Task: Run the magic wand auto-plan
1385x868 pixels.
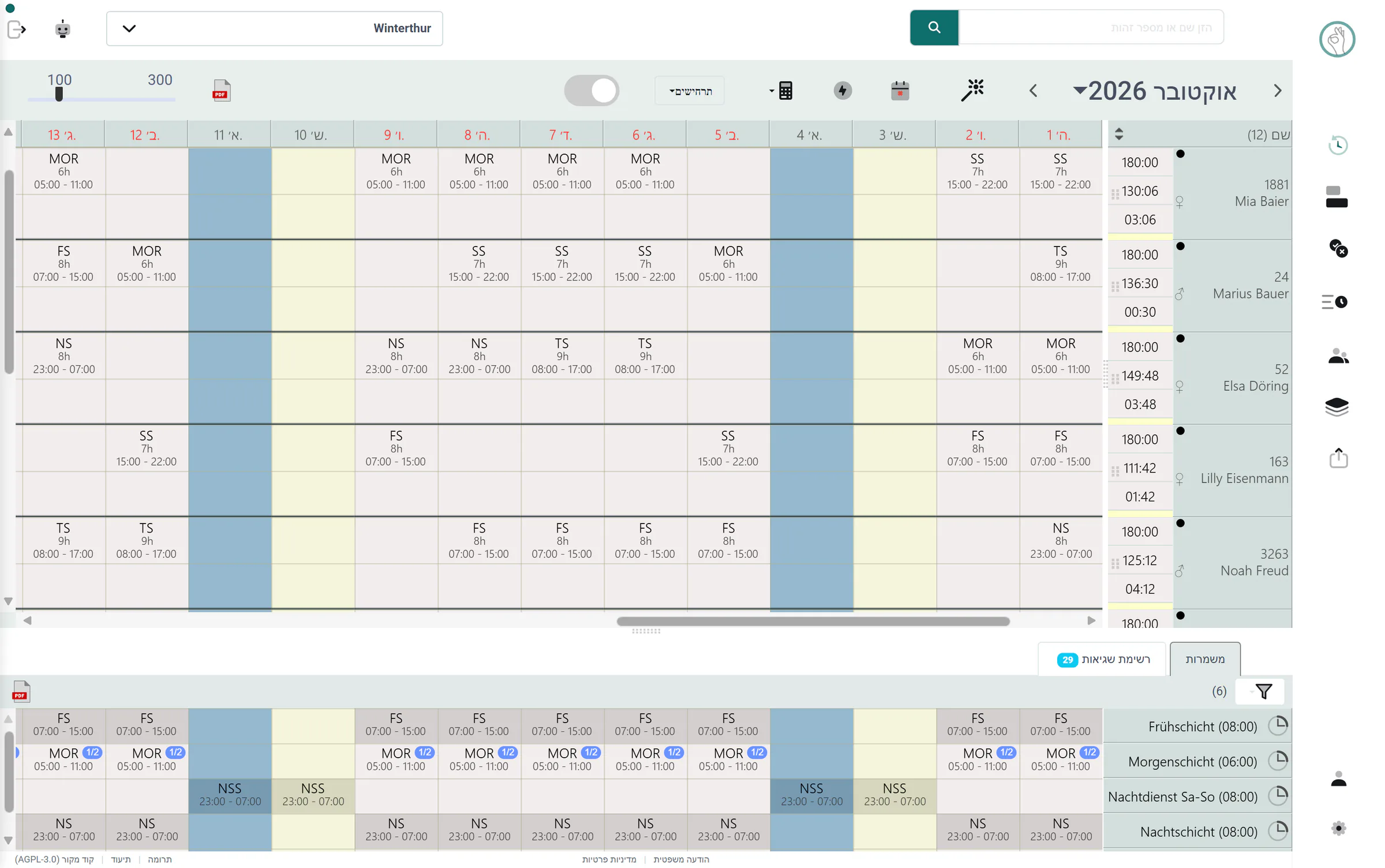Action: (x=972, y=90)
